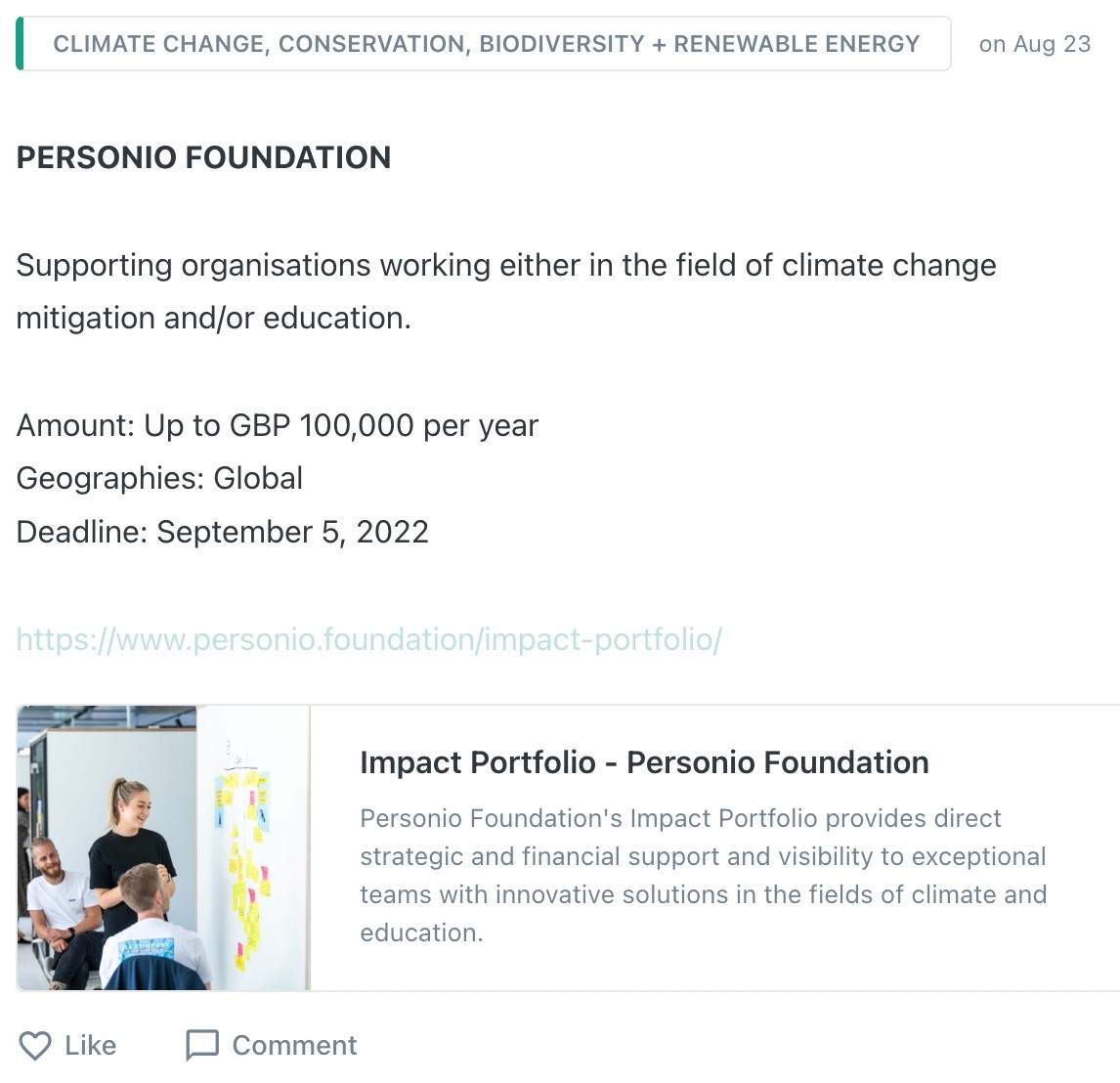Click the "on Aug 23" post date
Image resolution: width=1120 pixels, height=1083 pixels.
(x=1034, y=44)
